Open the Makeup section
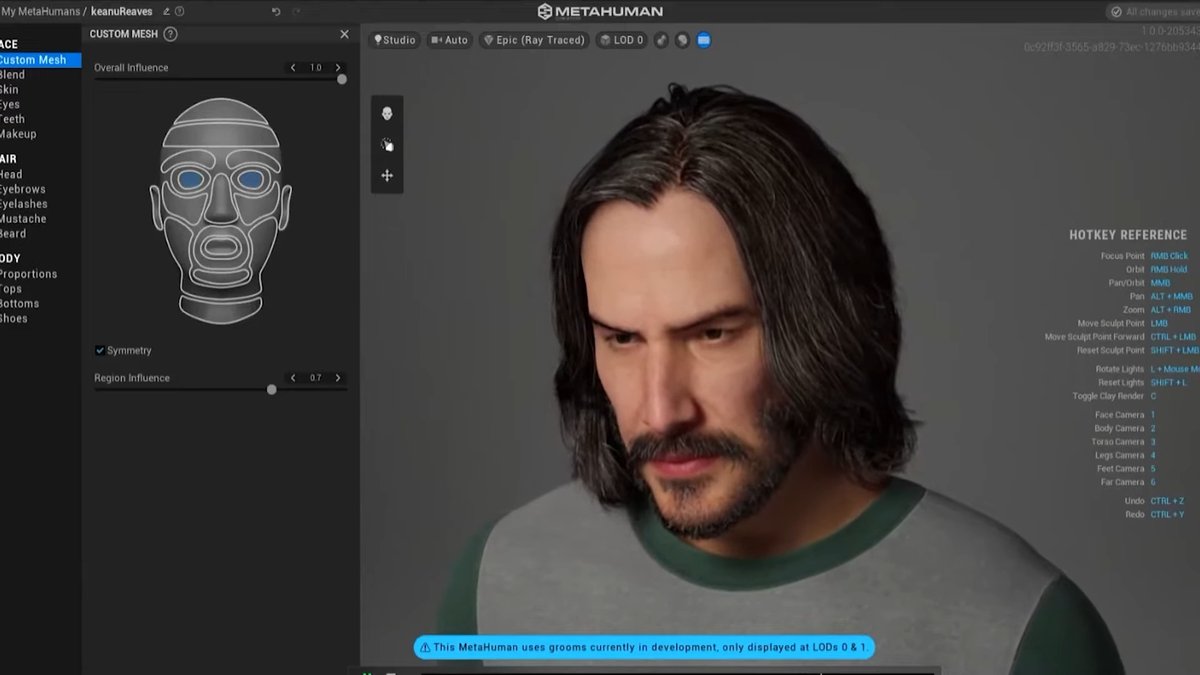This screenshot has height=675, width=1200. (x=18, y=134)
